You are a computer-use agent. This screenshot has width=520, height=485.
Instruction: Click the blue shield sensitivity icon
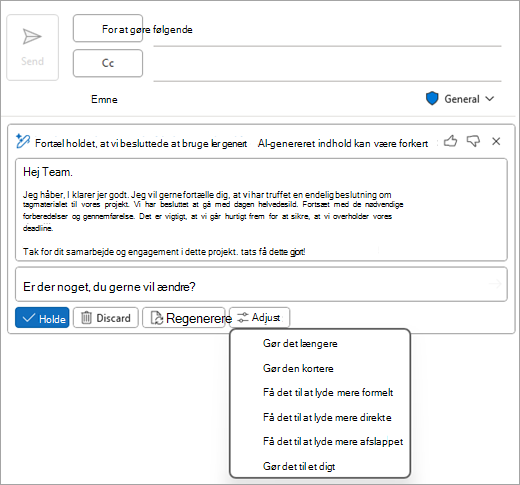click(x=432, y=99)
